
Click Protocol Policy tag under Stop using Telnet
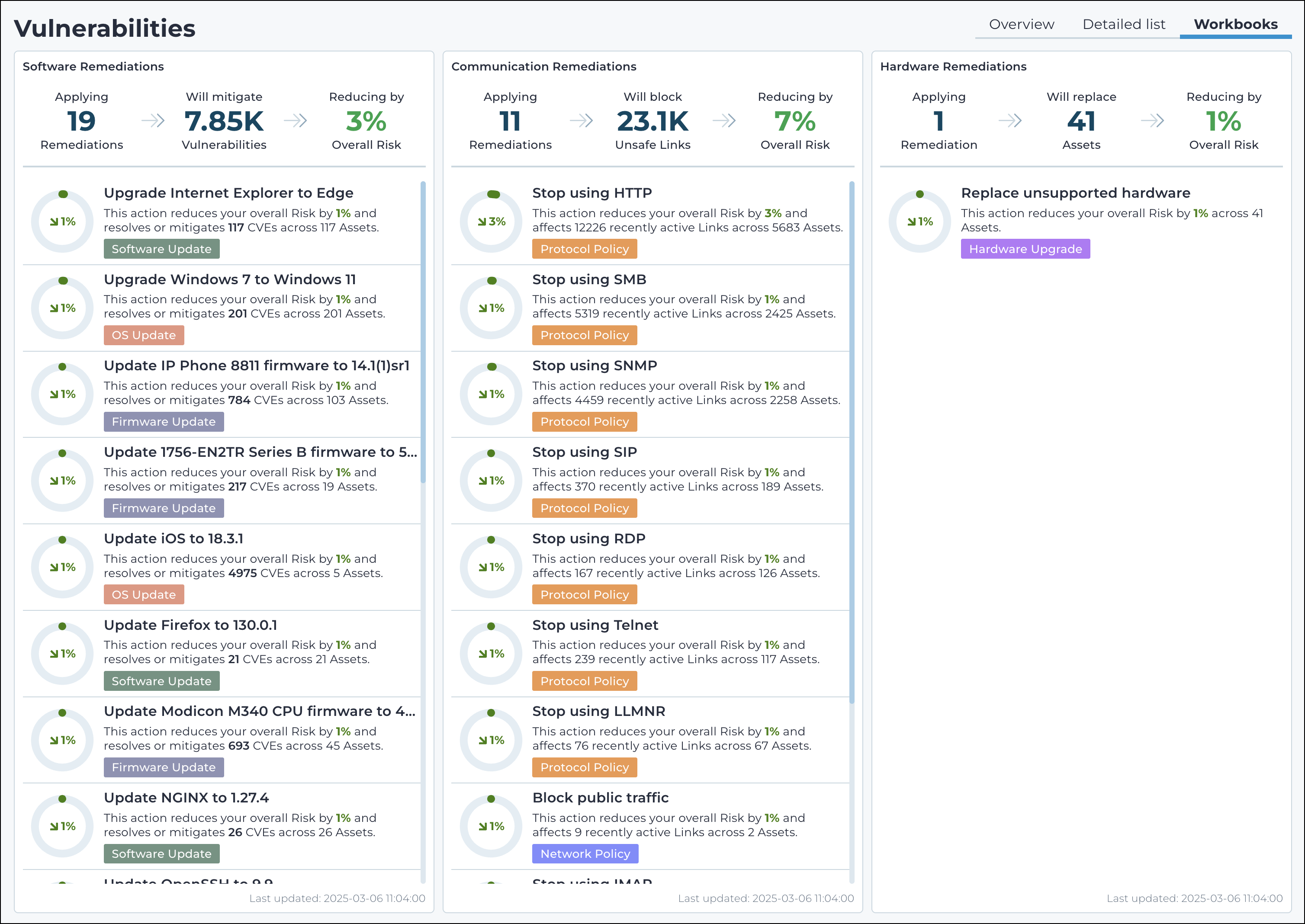585,681
